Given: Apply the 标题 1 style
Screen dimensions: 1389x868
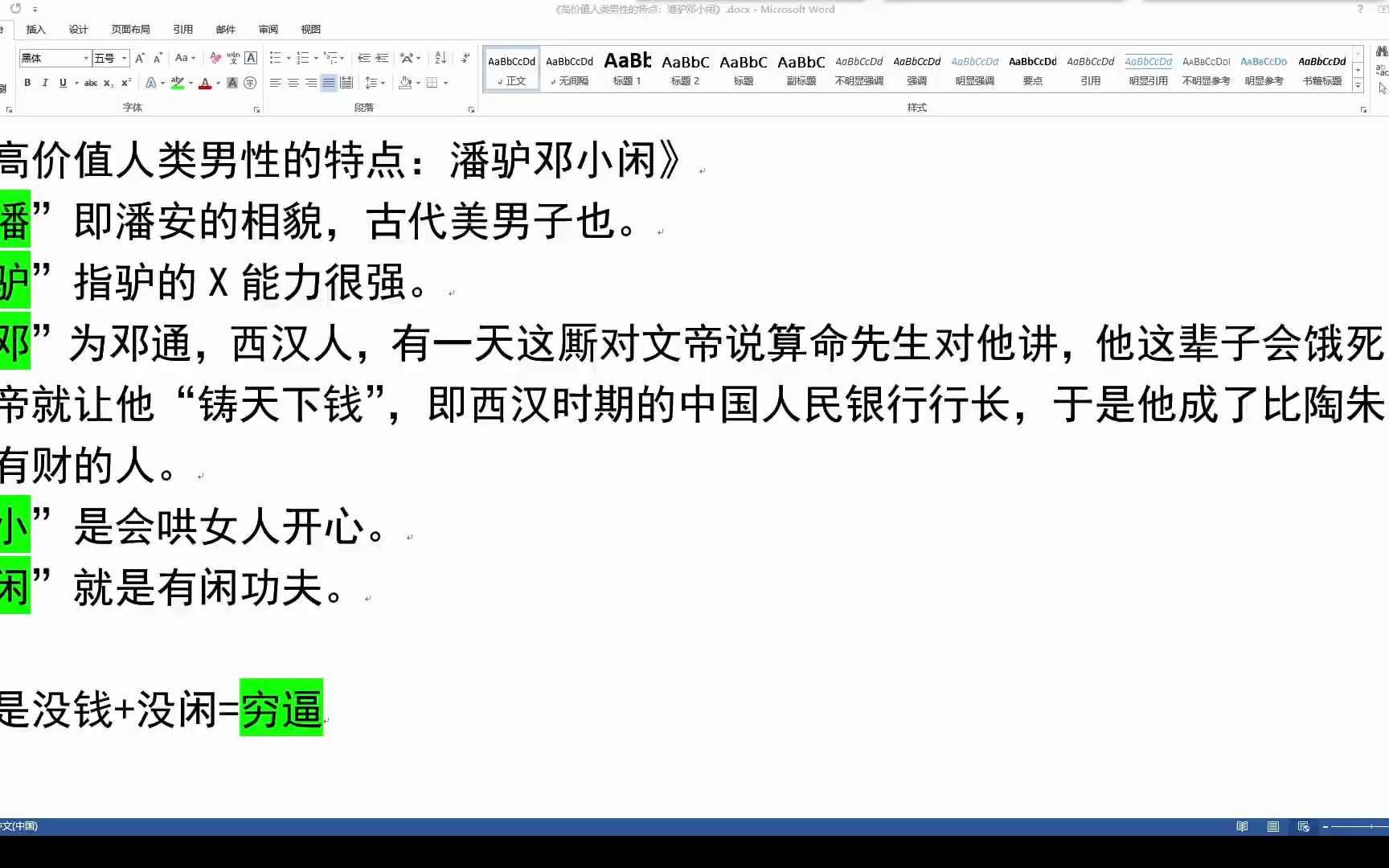Looking at the screenshot, I should (x=628, y=69).
